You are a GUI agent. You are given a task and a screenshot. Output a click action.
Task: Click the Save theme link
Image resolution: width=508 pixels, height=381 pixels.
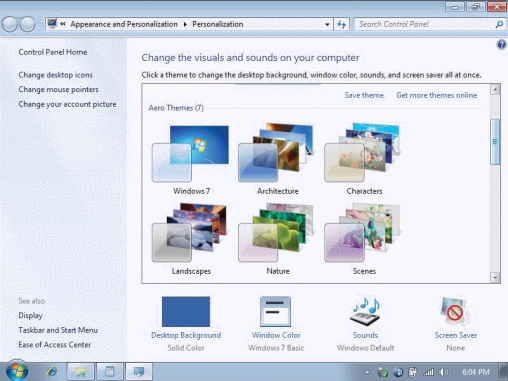tap(364, 95)
